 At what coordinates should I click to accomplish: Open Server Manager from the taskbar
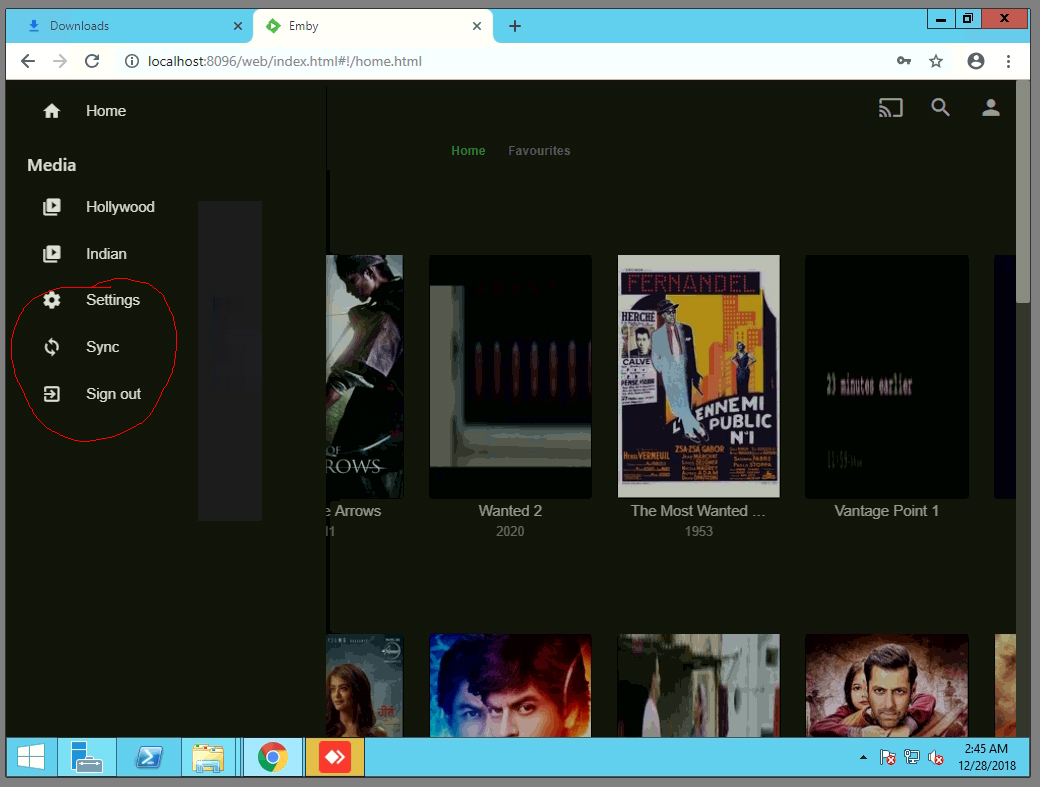click(87, 757)
